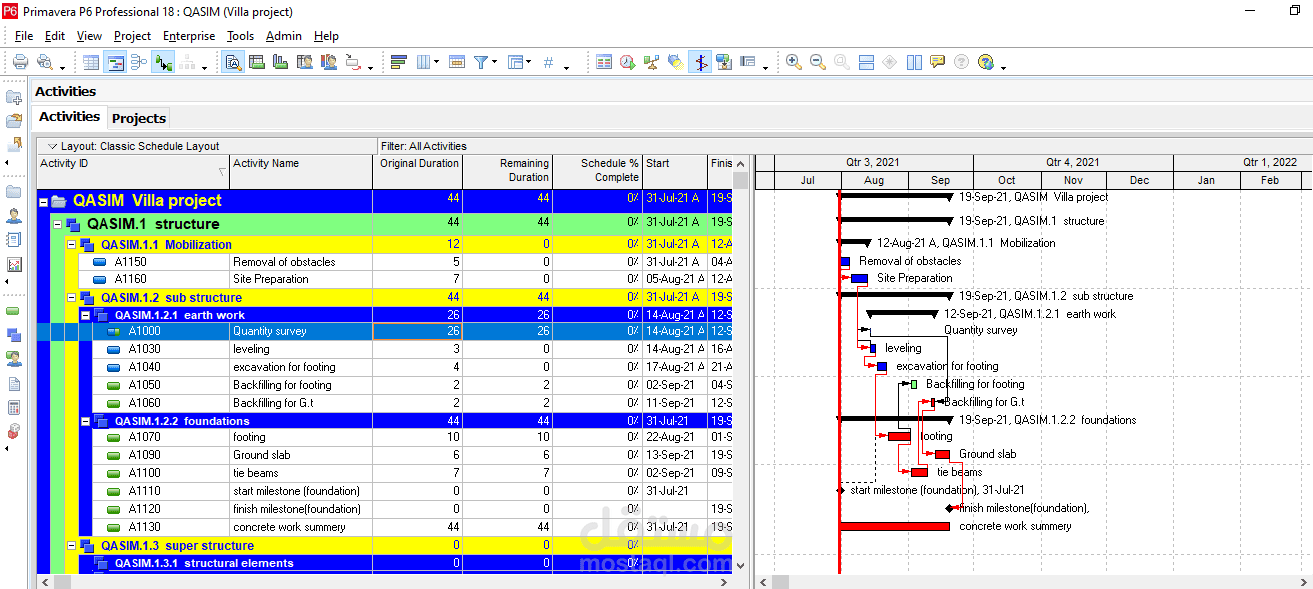
Task: Click the Original Duration column header
Action: [x=417, y=171]
